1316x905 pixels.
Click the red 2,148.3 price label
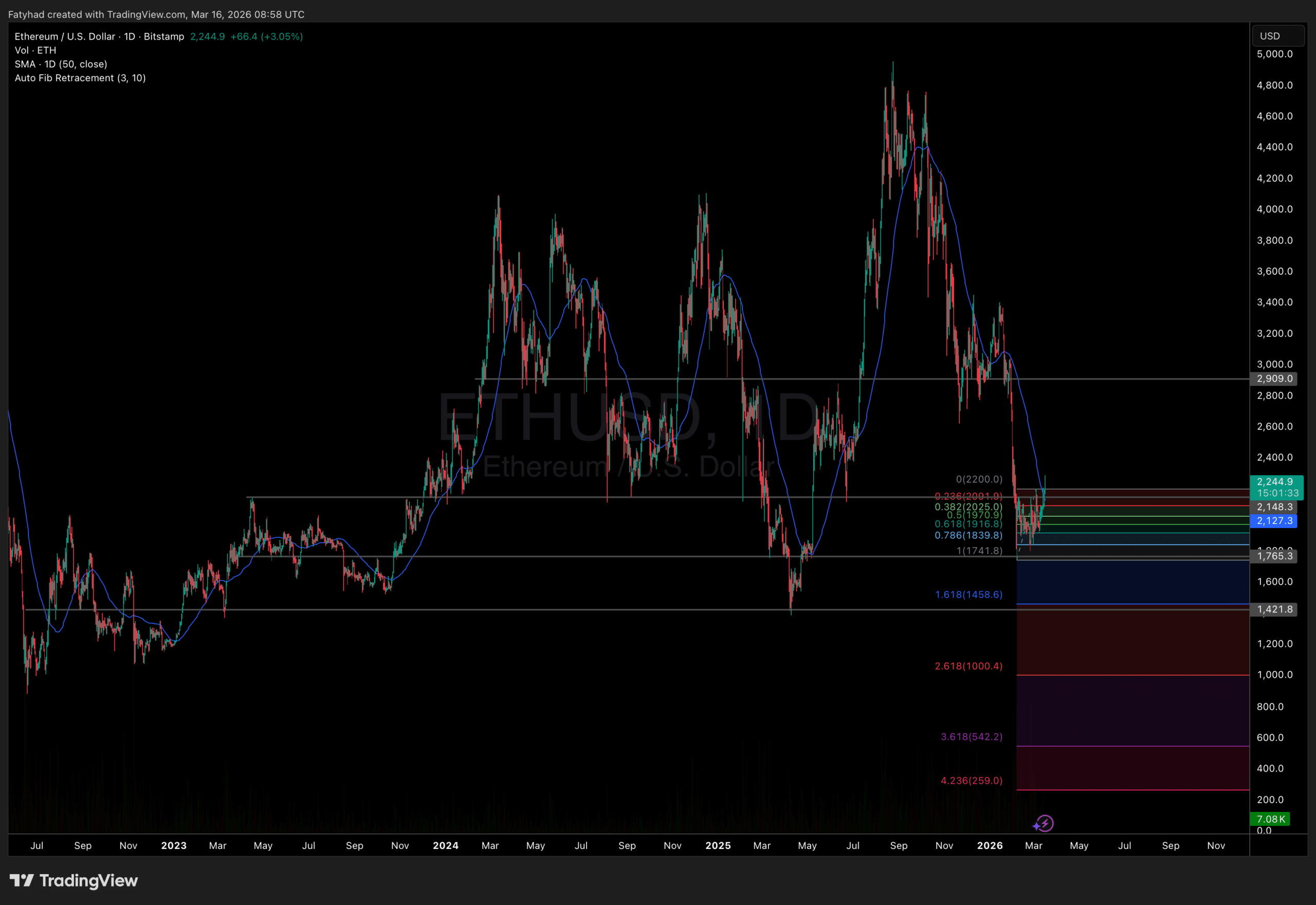(1275, 506)
